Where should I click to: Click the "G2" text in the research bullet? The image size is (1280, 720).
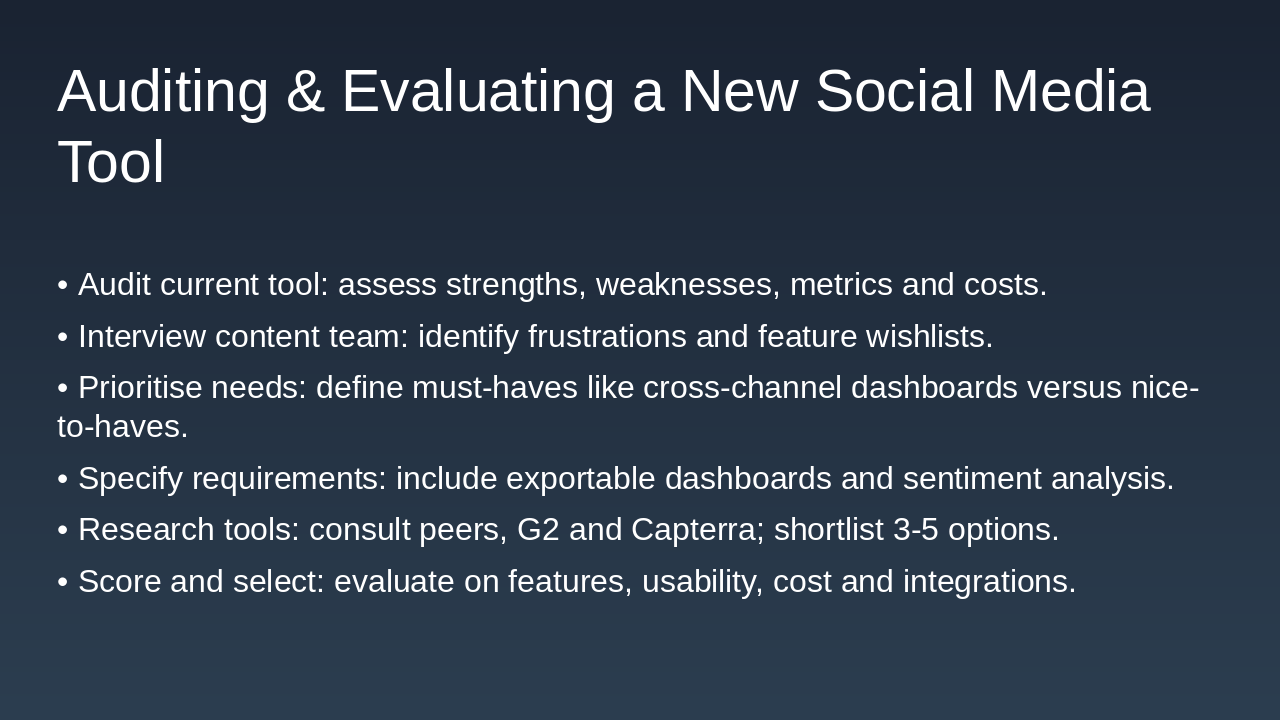pyautogui.click(x=537, y=530)
